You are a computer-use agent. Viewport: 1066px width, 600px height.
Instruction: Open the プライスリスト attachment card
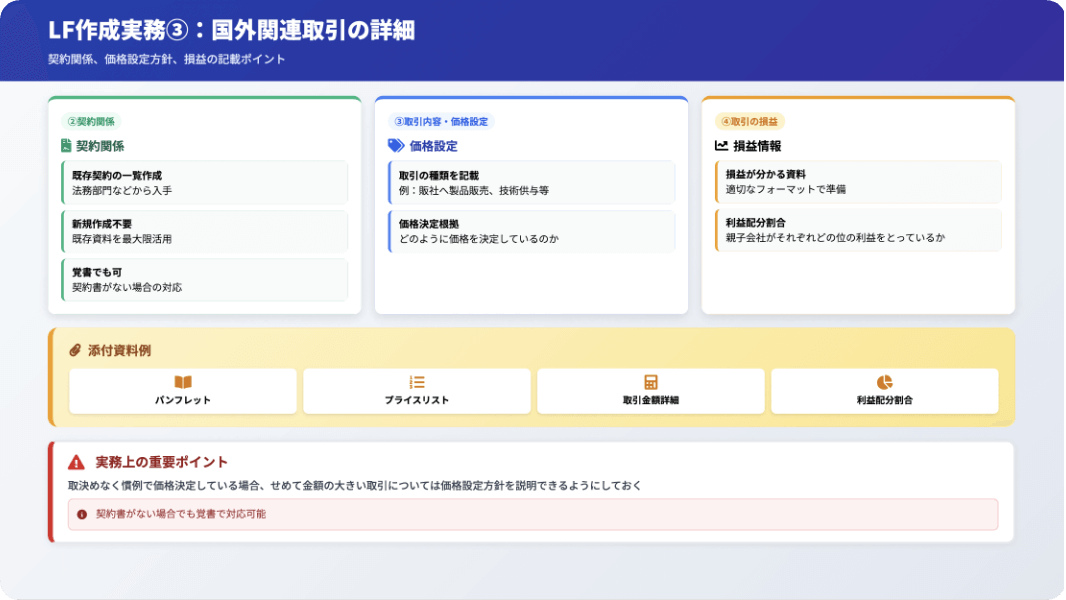coord(417,391)
